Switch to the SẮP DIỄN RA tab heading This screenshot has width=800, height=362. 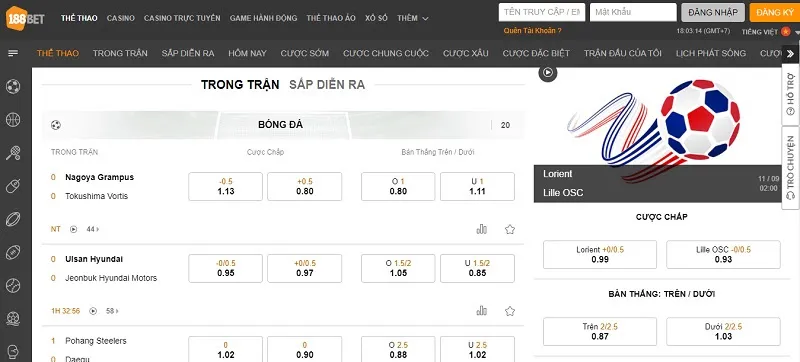(x=327, y=85)
